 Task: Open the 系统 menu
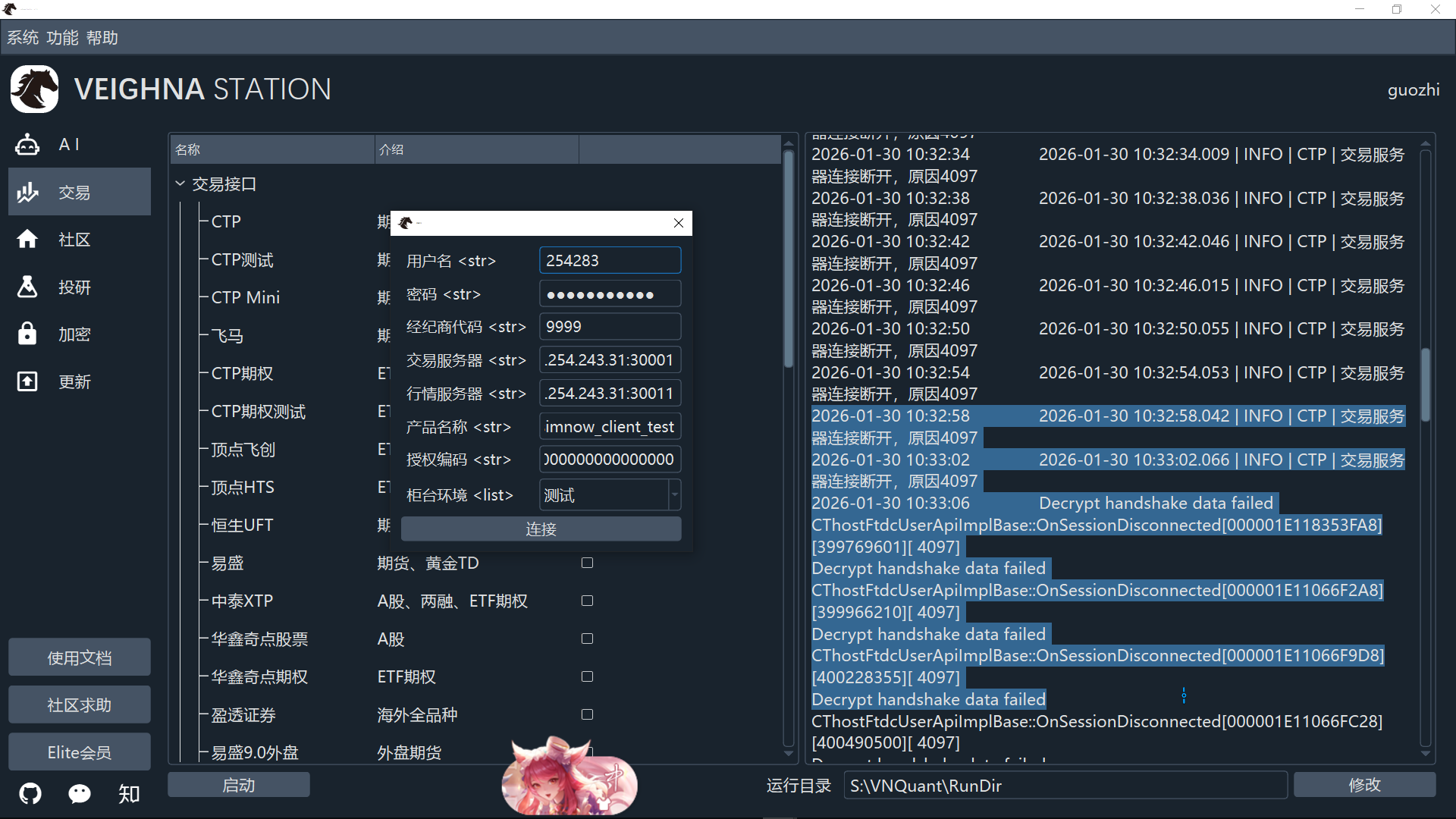click(x=23, y=38)
